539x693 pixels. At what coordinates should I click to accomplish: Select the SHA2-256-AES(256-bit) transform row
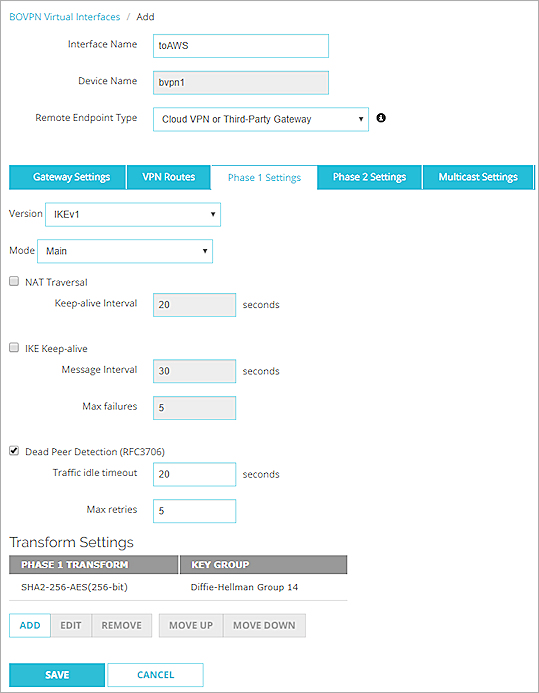[x=178, y=587]
